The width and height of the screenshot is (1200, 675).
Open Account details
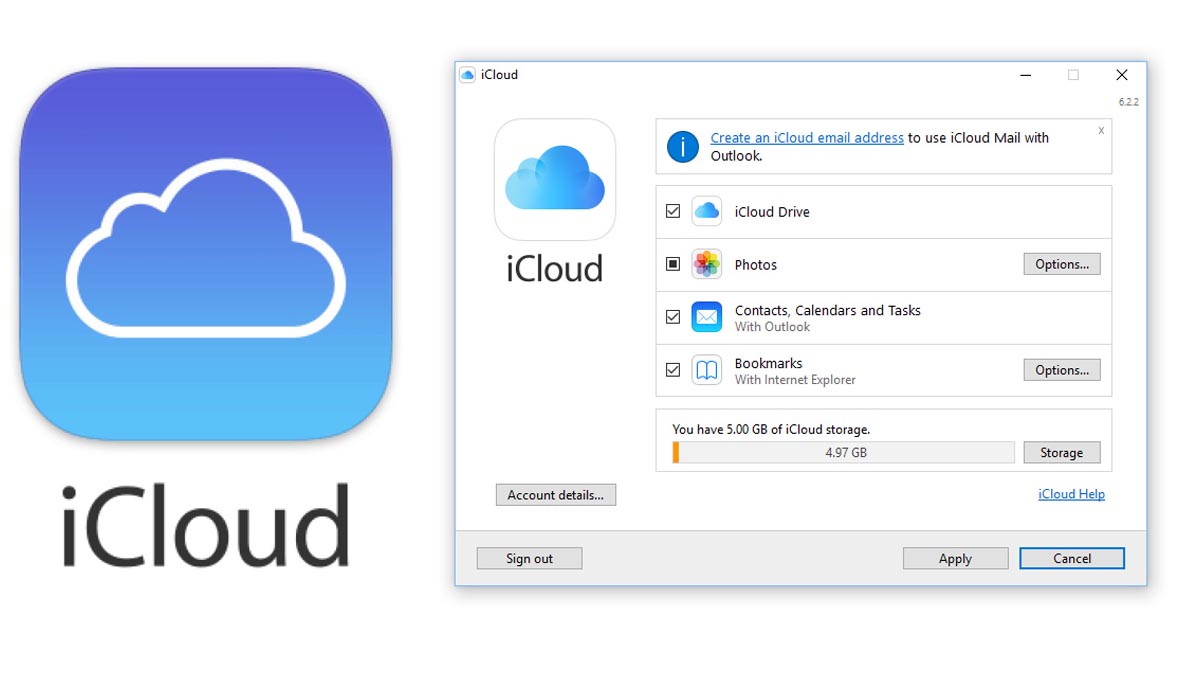(556, 495)
